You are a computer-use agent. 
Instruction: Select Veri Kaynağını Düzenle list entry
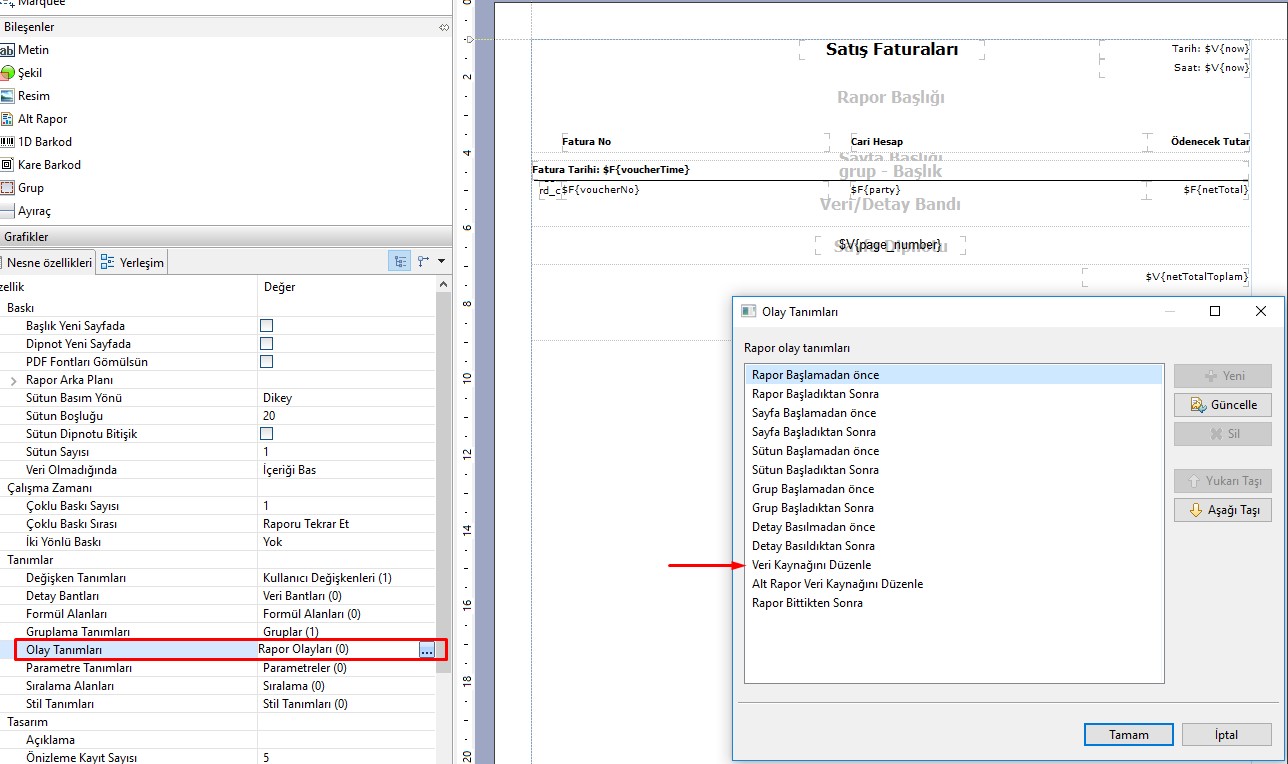(811, 565)
